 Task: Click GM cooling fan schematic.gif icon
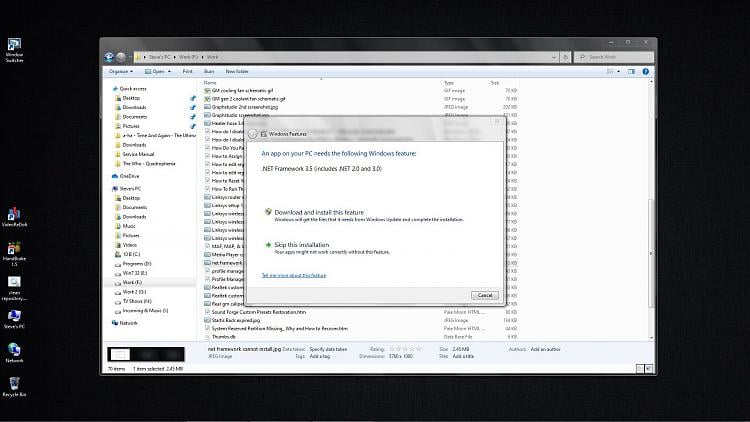(x=208, y=90)
